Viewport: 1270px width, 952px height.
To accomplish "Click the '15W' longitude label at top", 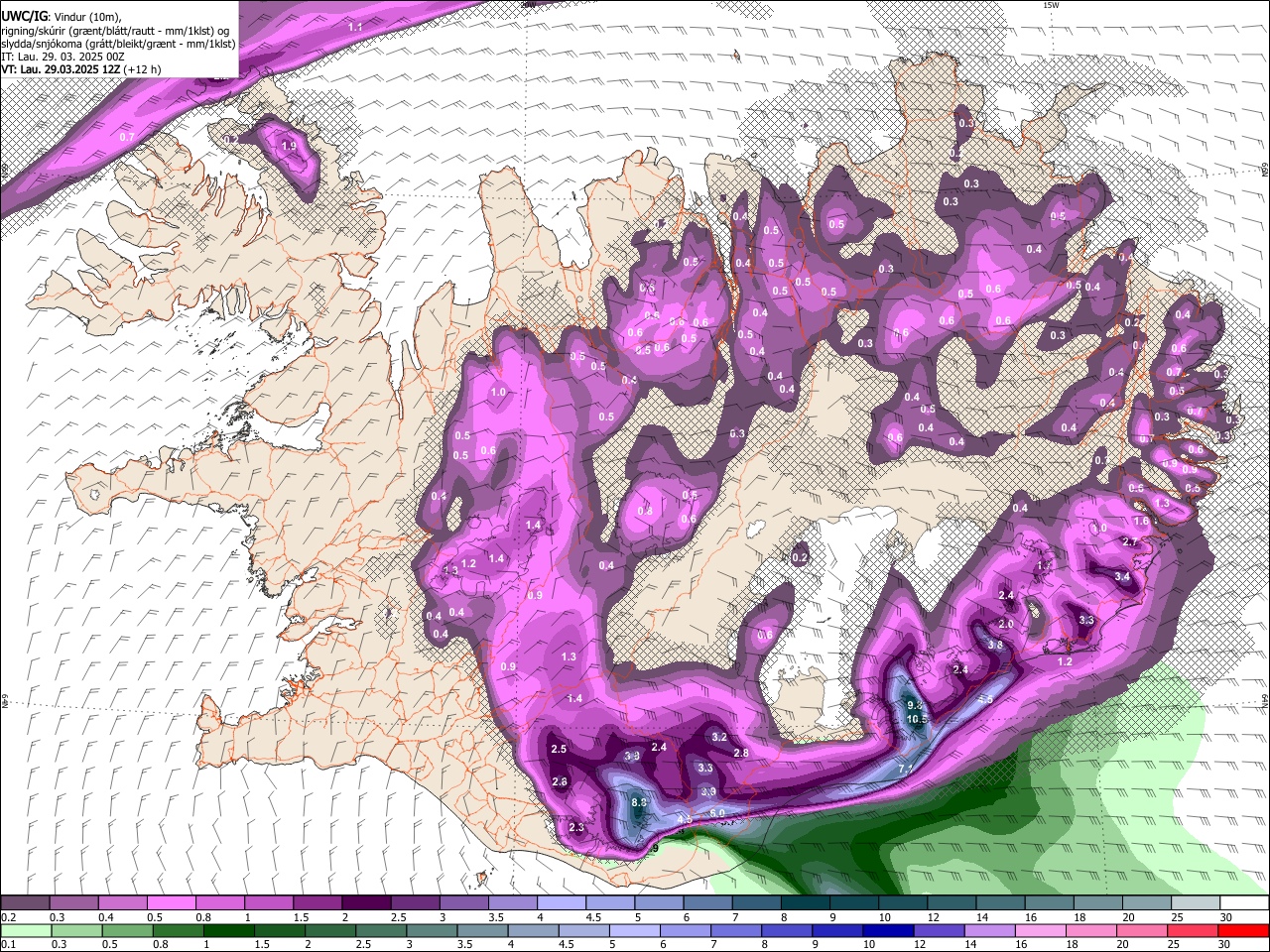I will click(1051, 5).
